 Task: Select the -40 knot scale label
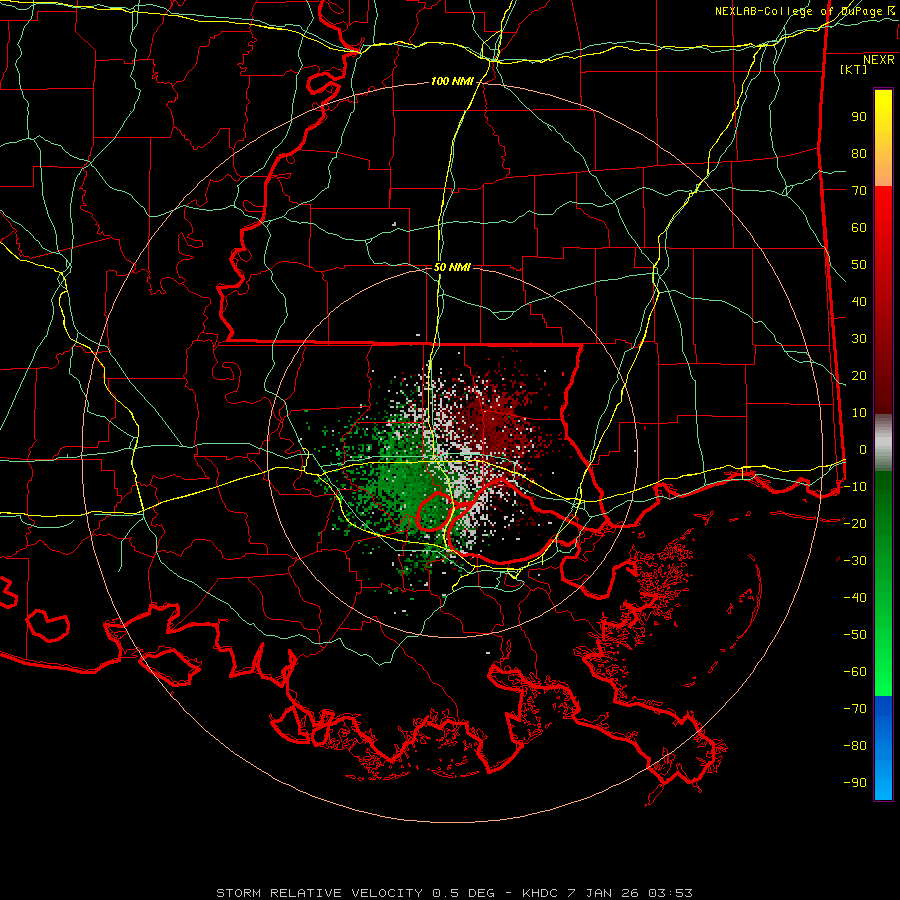coord(855,598)
